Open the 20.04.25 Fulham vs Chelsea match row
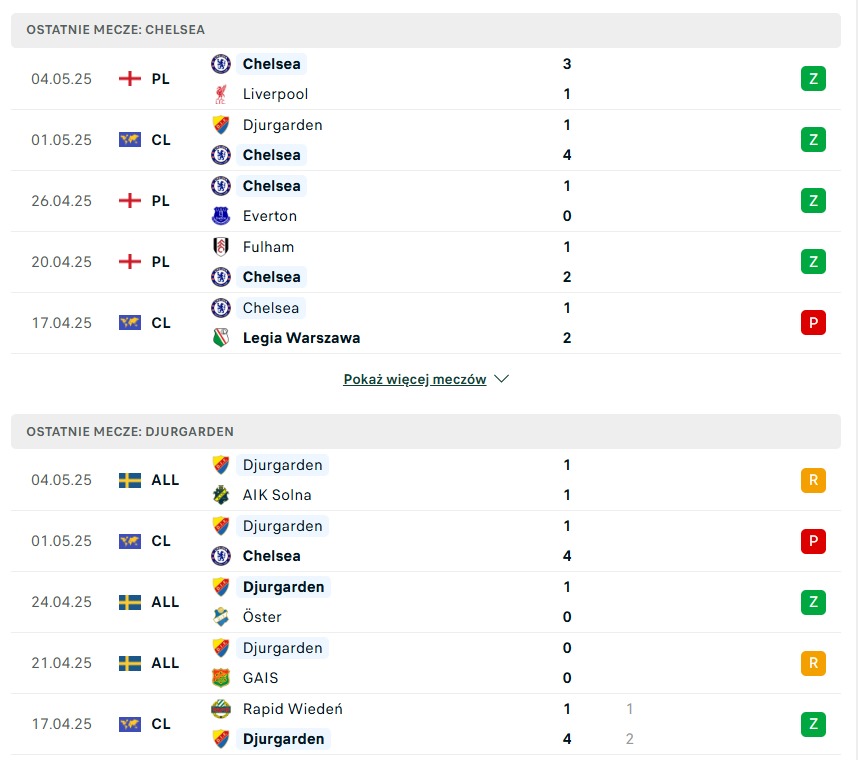The width and height of the screenshot is (858, 760). coord(426,262)
